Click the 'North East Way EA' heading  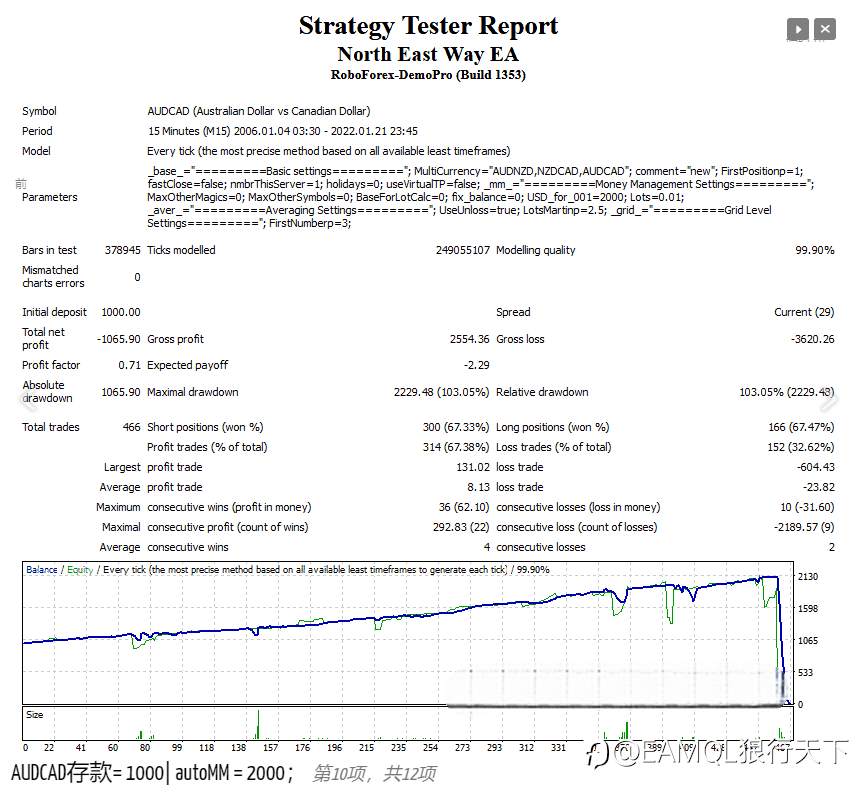coord(428,54)
